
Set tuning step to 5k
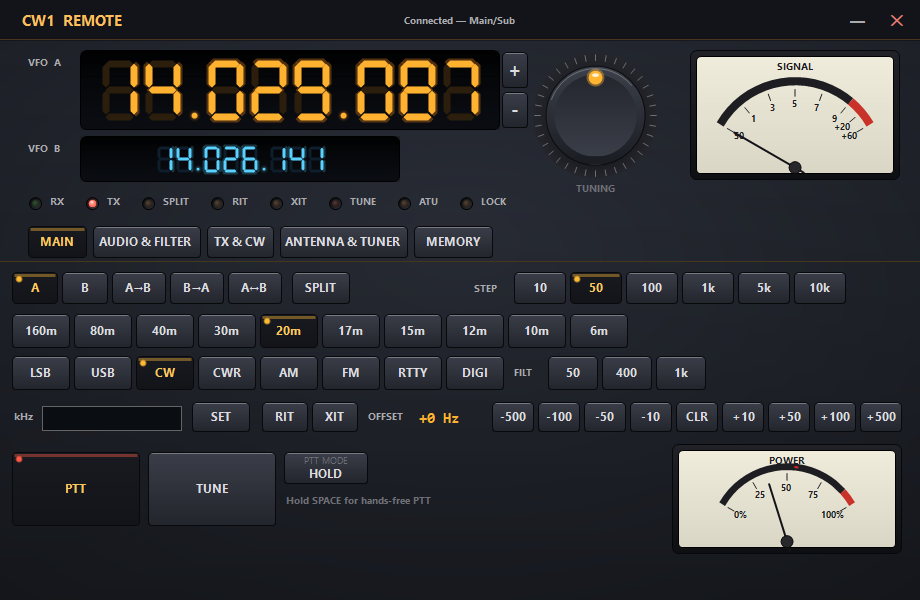[x=763, y=288]
